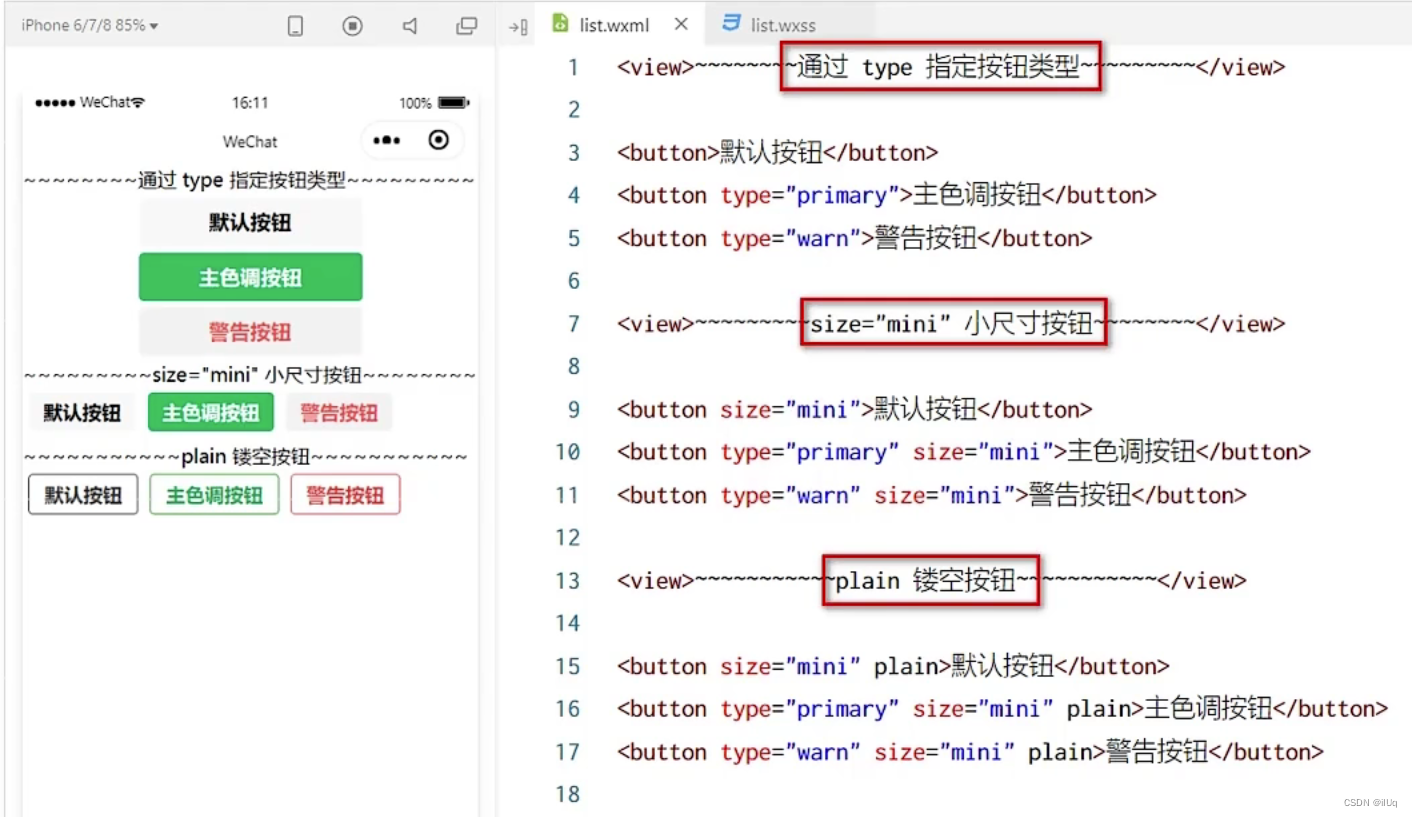Click line 11 code with warn mini button

tap(932, 495)
